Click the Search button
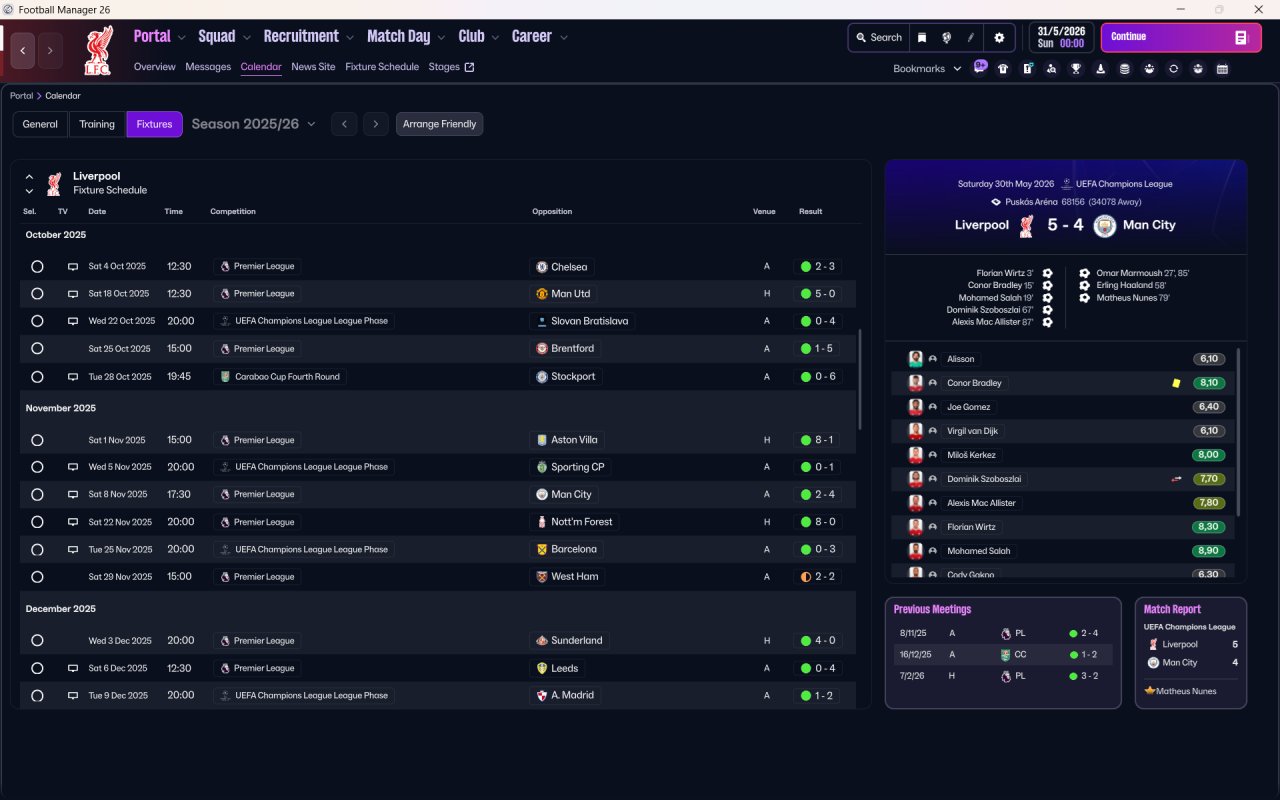This screenshot has width=1280, height=800. 879,38
